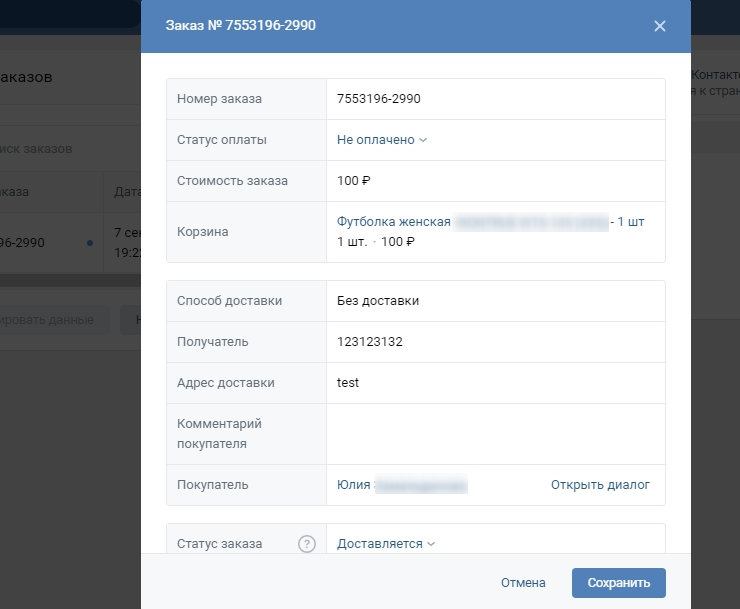
Task: Click the question mark help icon beside Статус заказа
Action: point(307,544)
